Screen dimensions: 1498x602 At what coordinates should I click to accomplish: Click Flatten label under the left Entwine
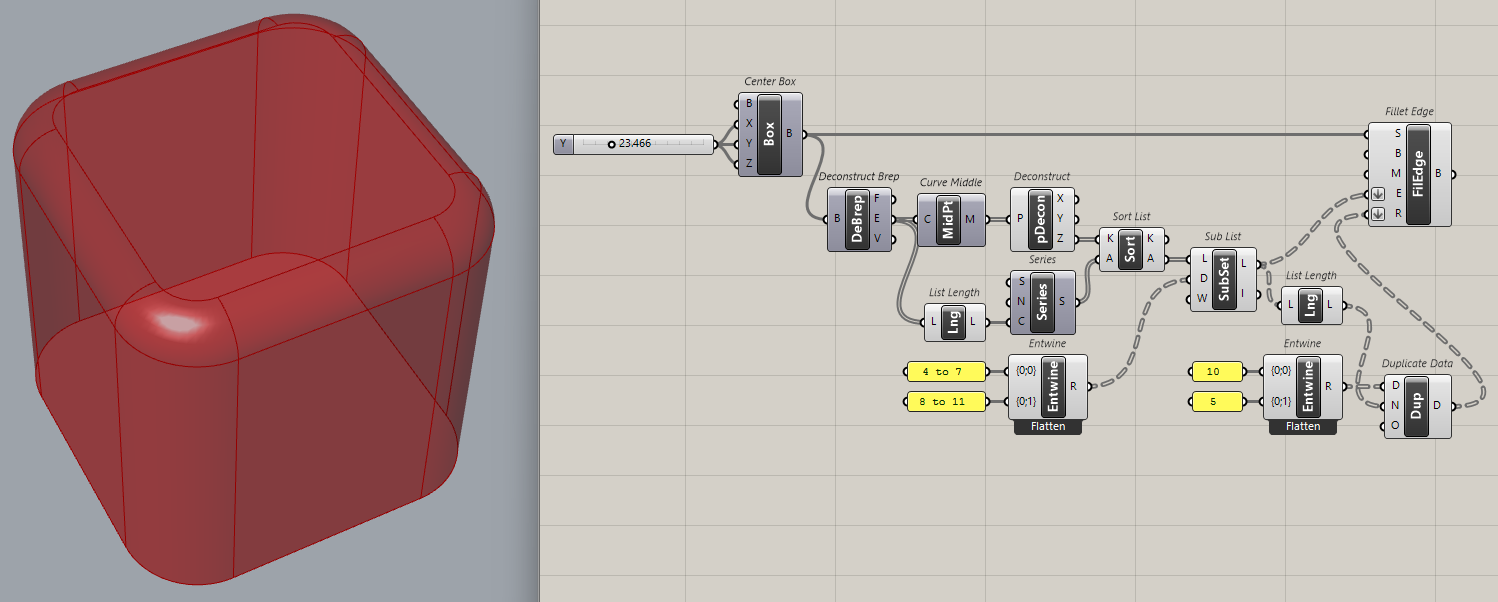(x=1048, y=427)
